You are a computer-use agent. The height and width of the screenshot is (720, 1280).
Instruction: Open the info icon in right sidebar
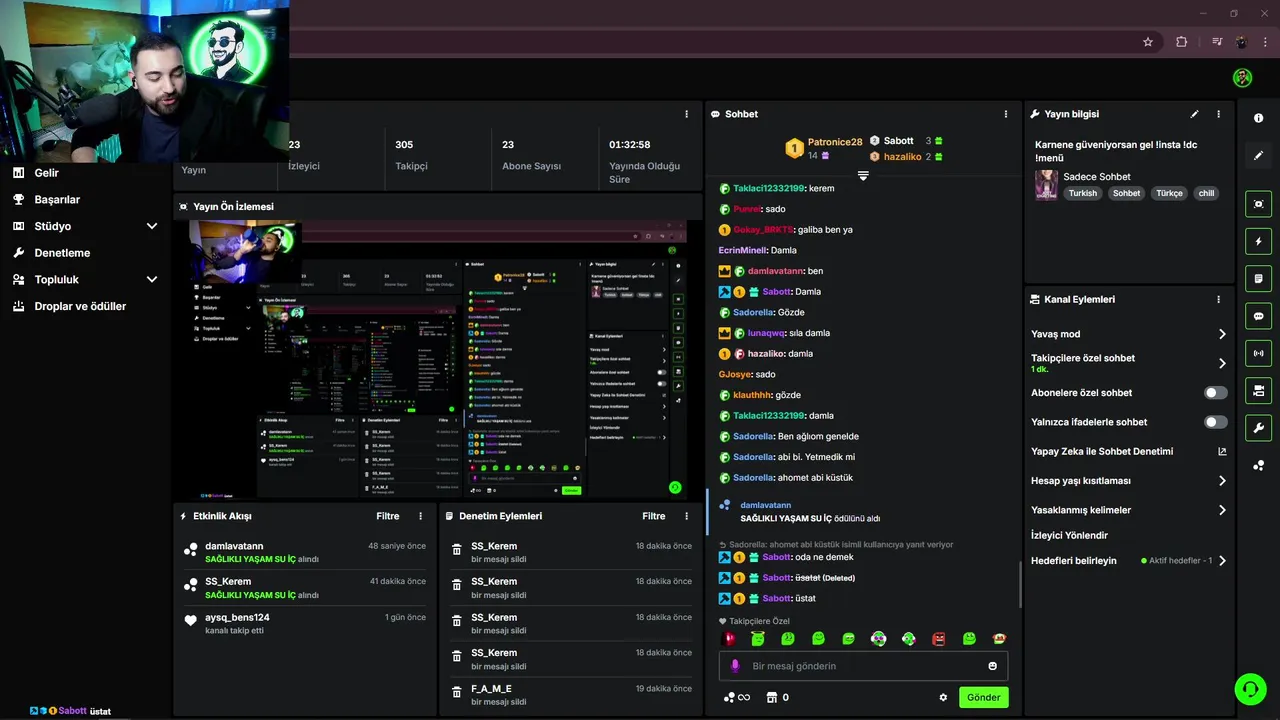pos(1258,118)
